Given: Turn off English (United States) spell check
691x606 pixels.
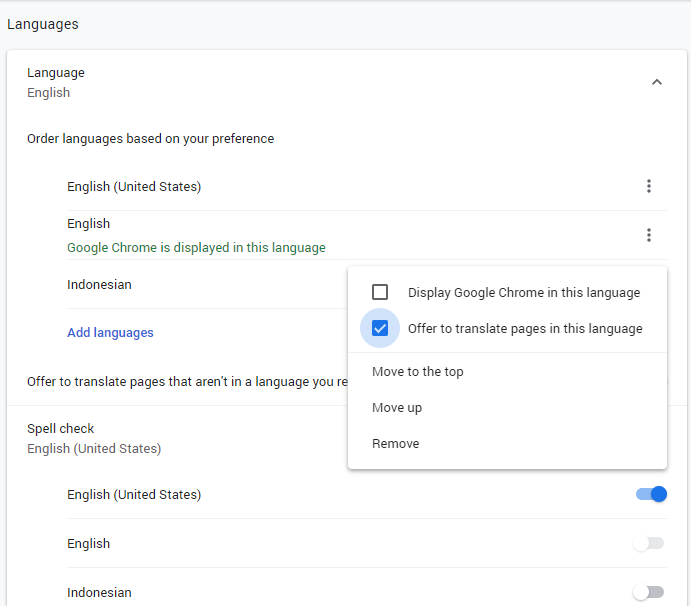Looking at the screenshot, I should click(x=650, y=494).
